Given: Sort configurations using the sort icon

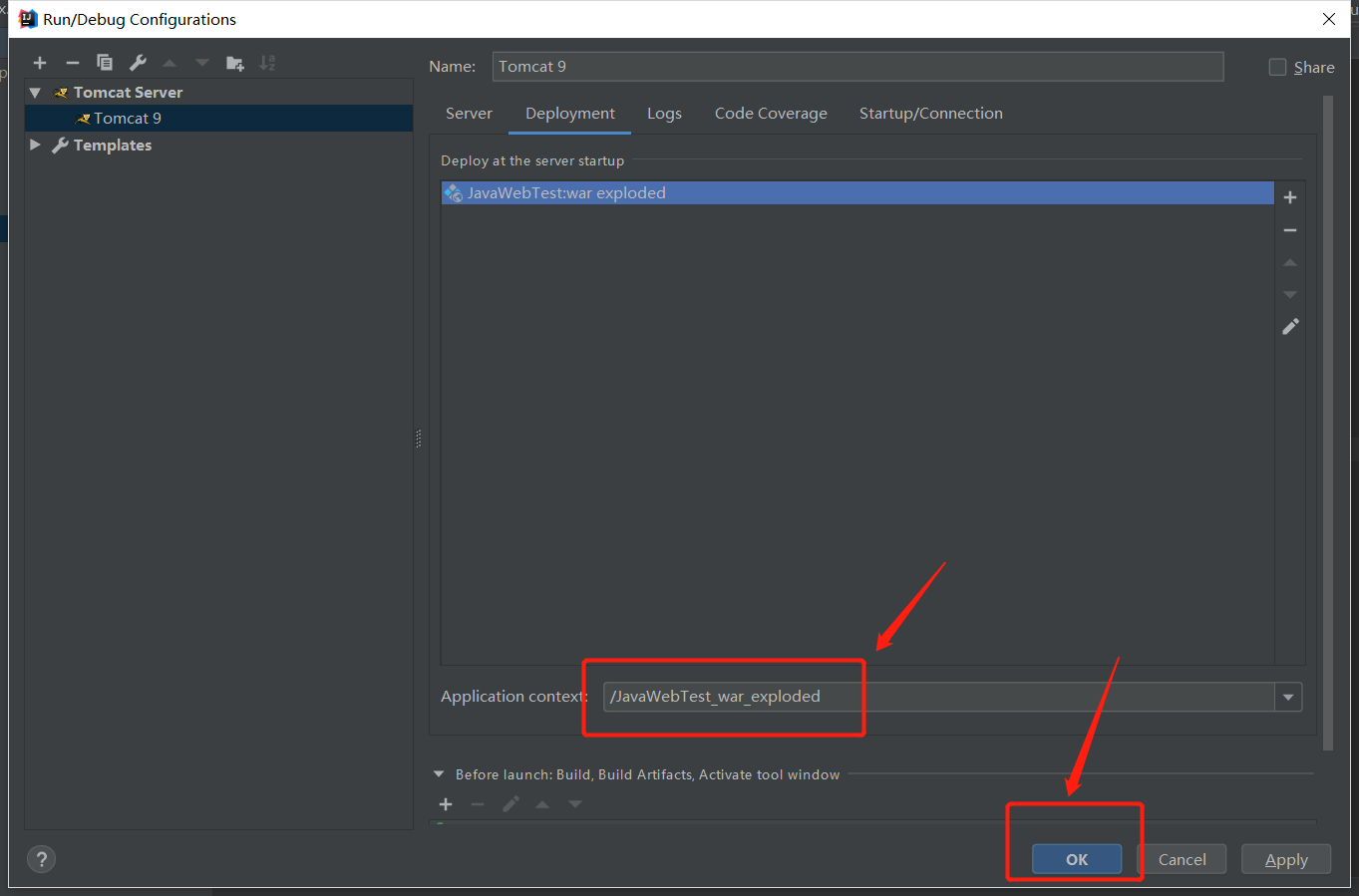Looking at the screenshot, I should pyautogui.click(x=267, y=62).
